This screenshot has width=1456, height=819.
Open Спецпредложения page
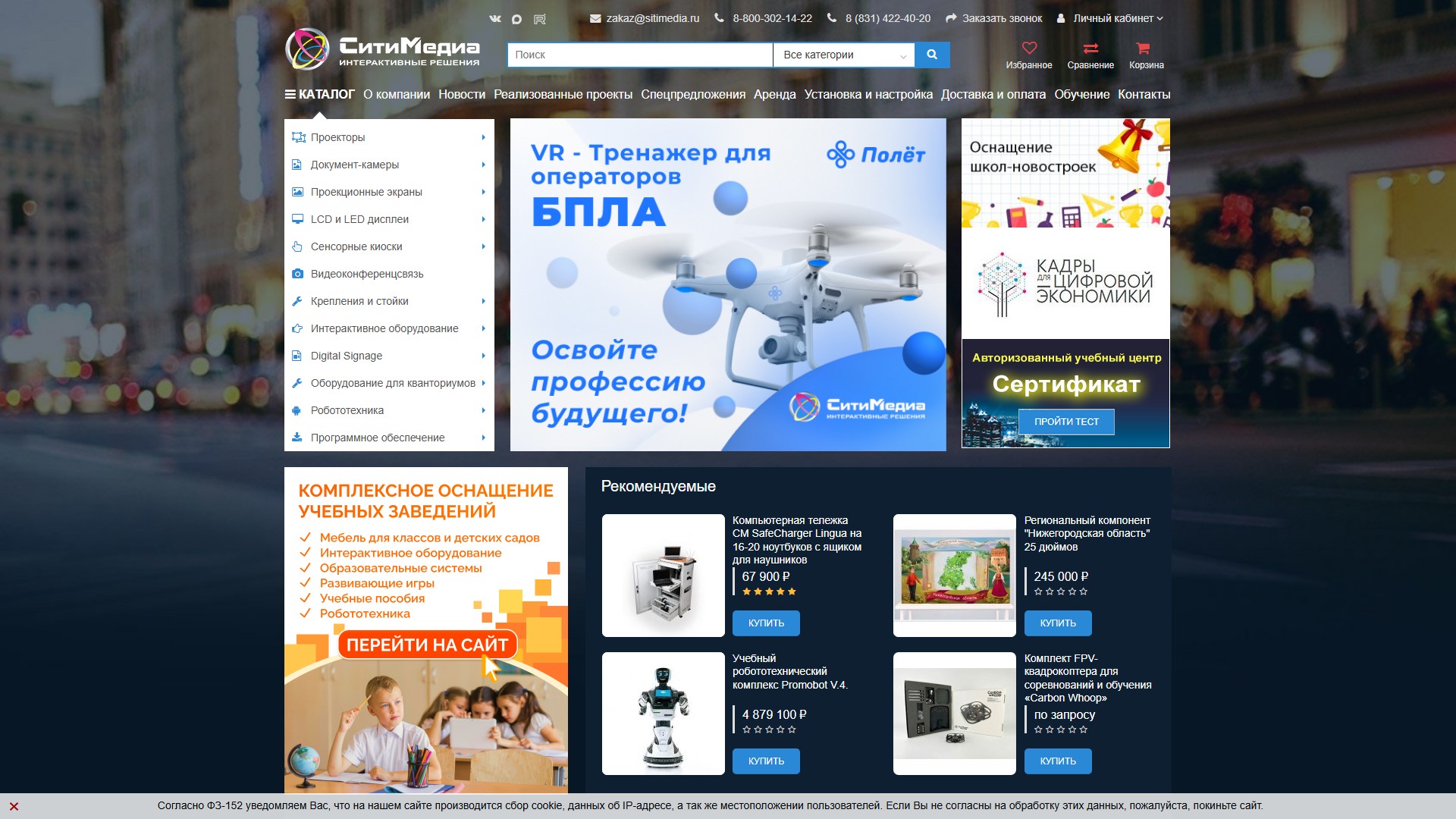point(693,95)
